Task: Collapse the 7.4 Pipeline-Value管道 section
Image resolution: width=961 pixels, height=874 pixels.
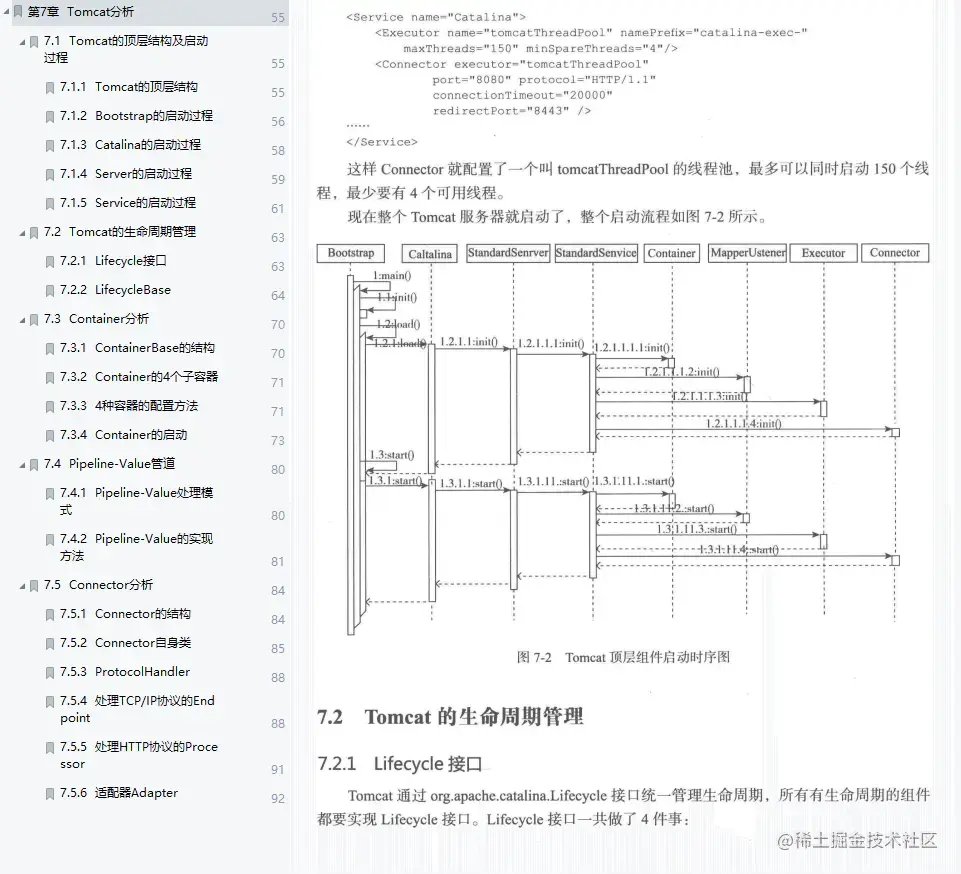Action: 22,465
